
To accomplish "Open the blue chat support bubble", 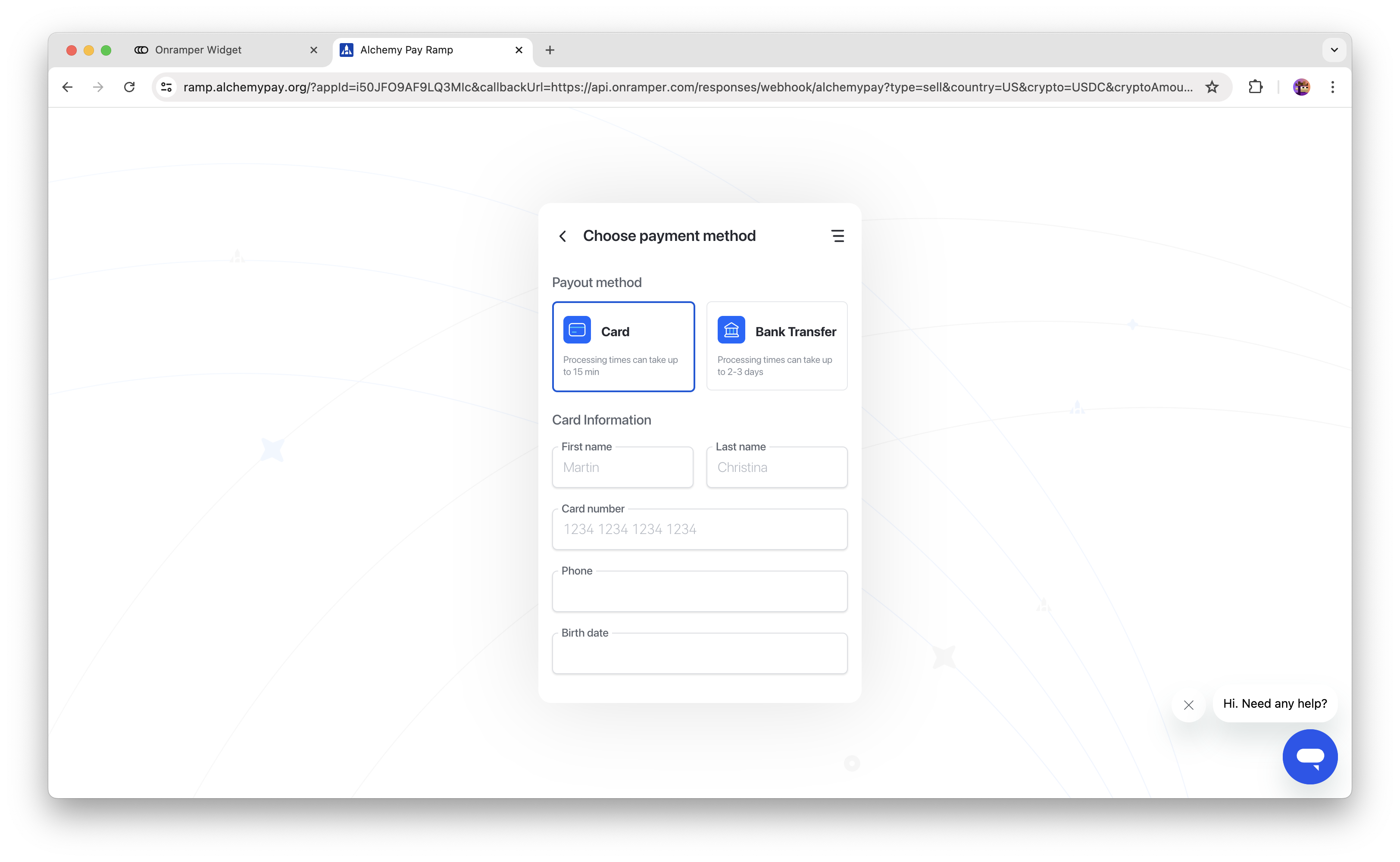I will [x=1310, y=756].
